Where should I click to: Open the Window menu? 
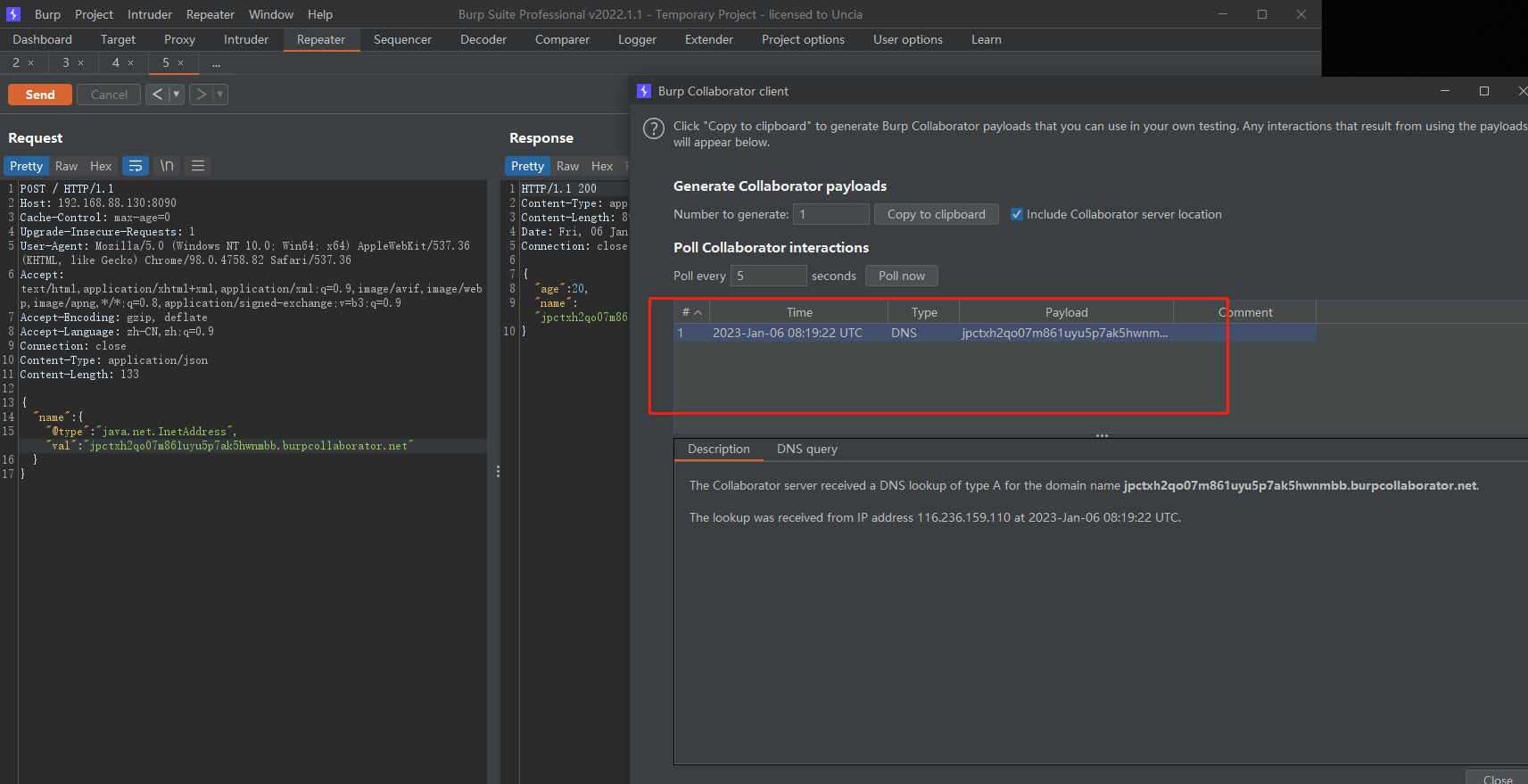271,14
